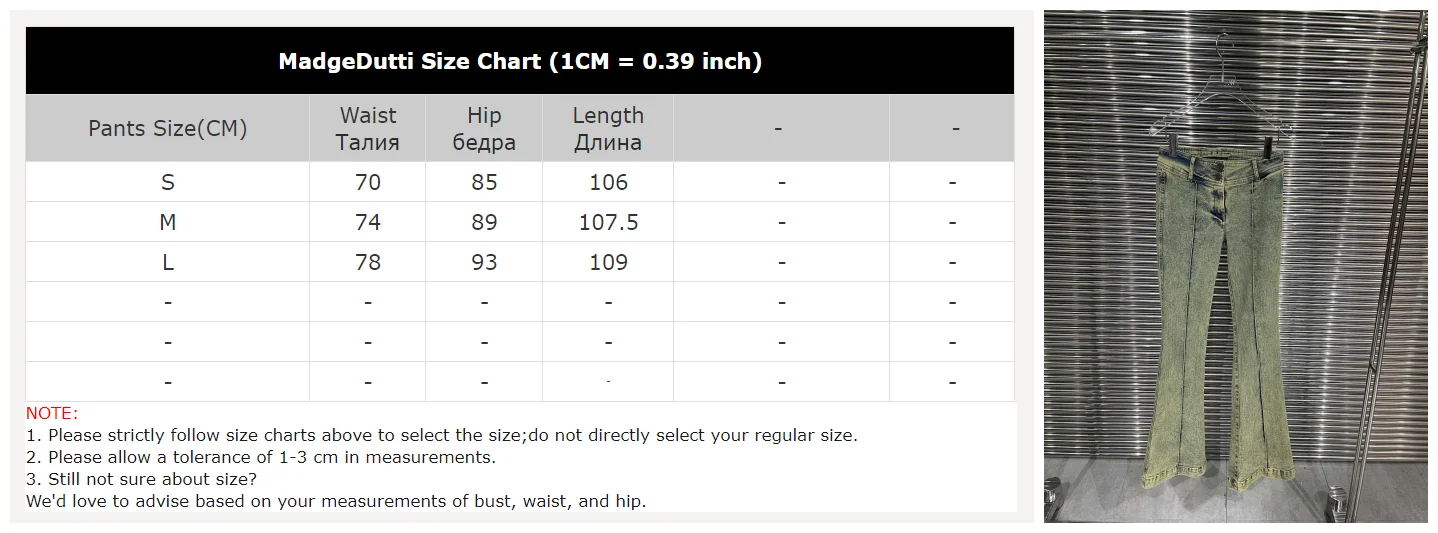This screenshot has width=1438, height=533.
Task: Click the Length Длина column header
Action: point(608,128)
